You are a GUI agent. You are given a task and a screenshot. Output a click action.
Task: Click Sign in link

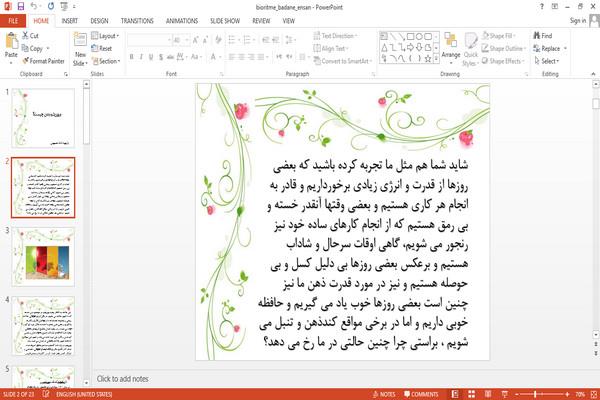577,21
